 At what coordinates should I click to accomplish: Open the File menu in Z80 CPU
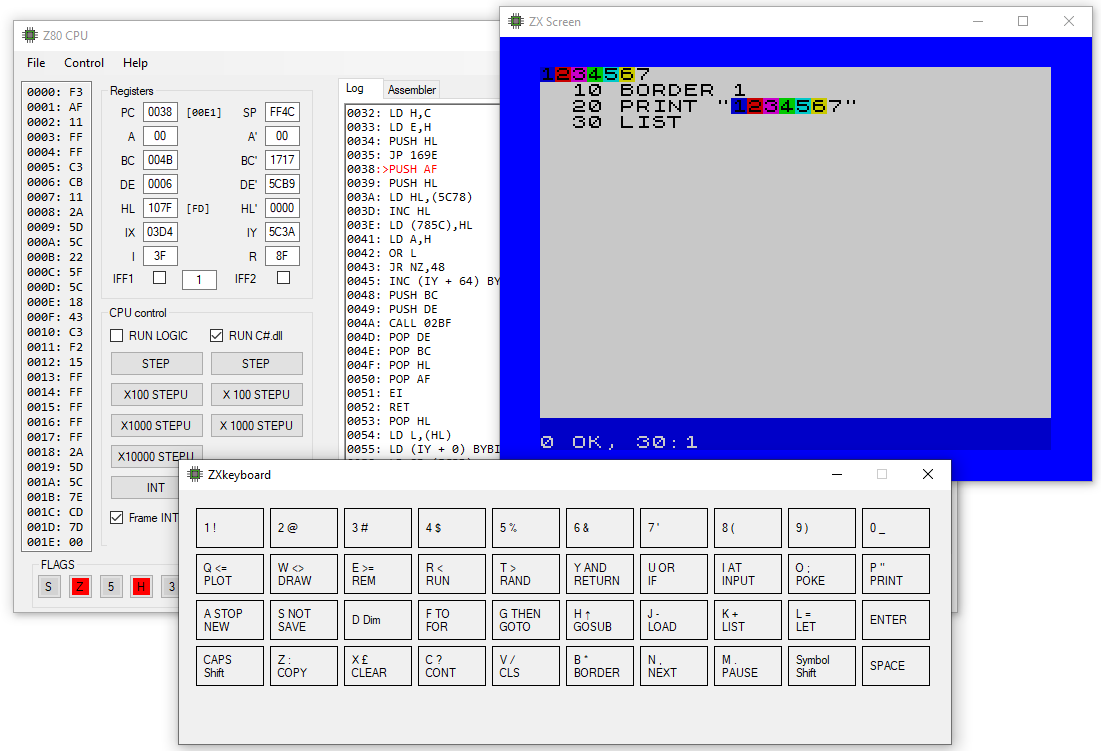click(36, 62)
